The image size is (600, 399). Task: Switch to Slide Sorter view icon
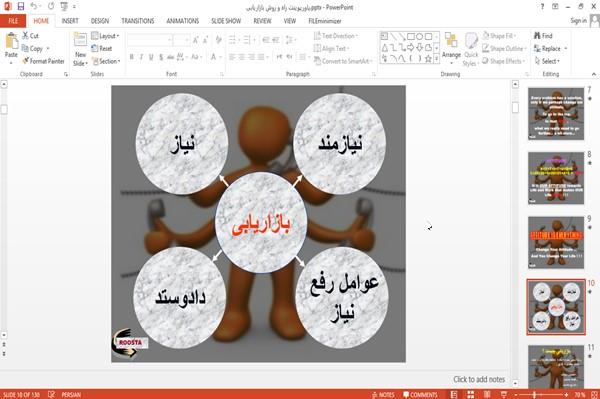470,394
